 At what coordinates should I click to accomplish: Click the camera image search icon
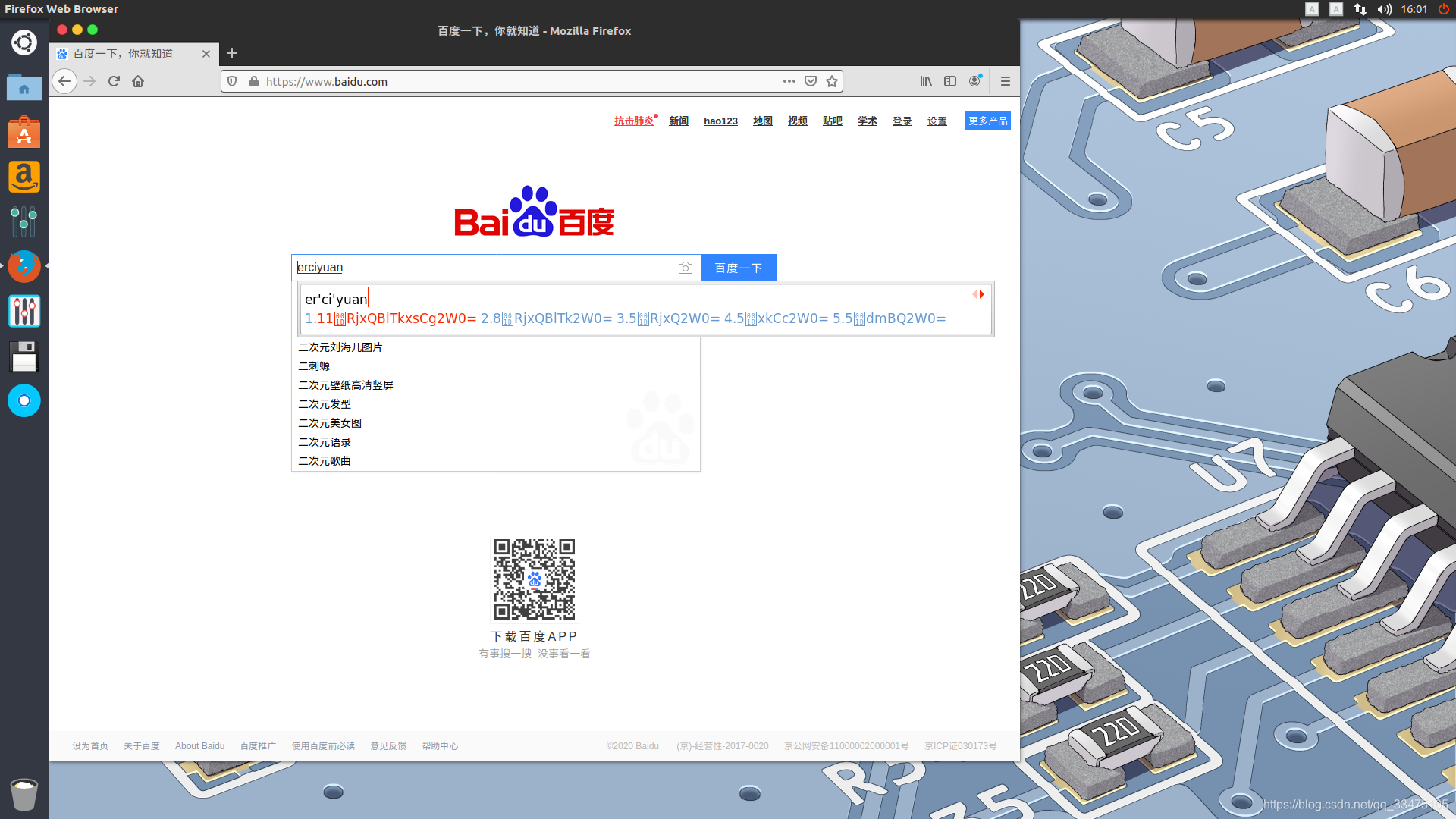[686, 268]
